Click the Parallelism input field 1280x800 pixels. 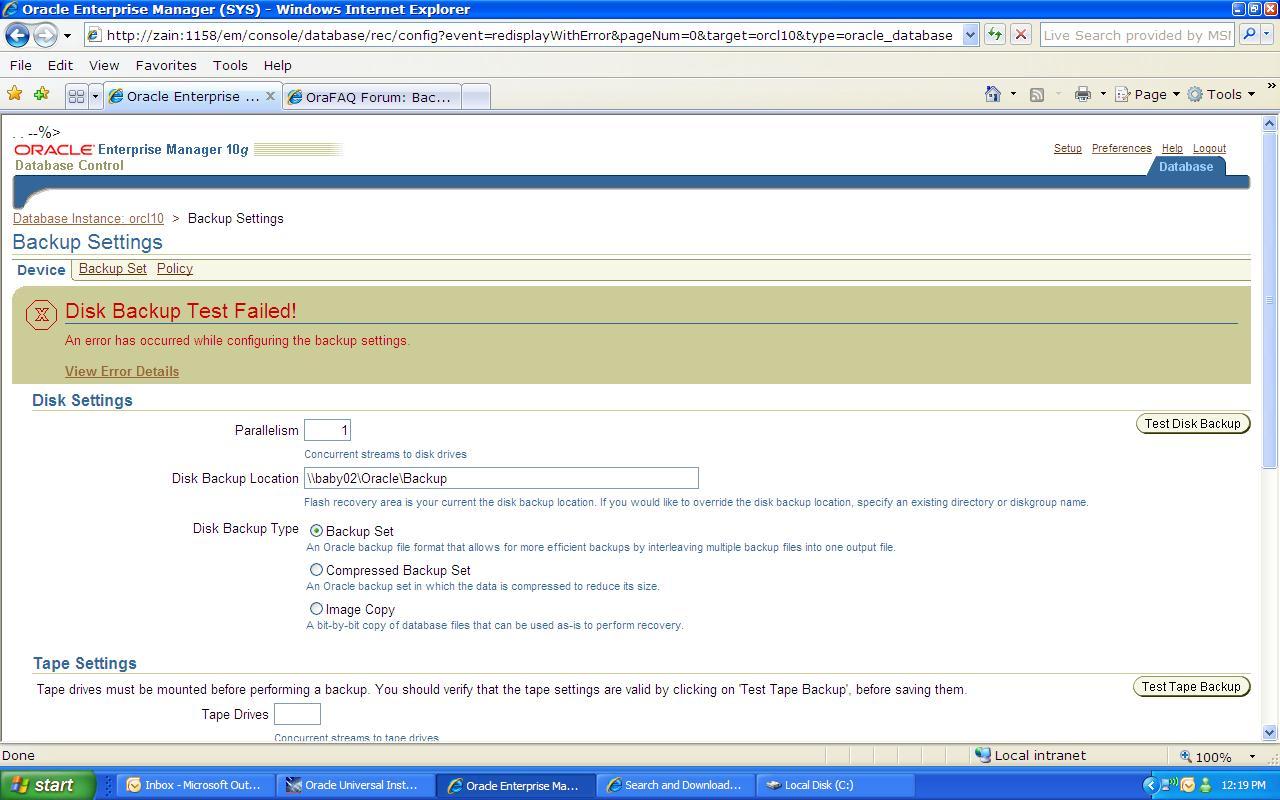327,430
